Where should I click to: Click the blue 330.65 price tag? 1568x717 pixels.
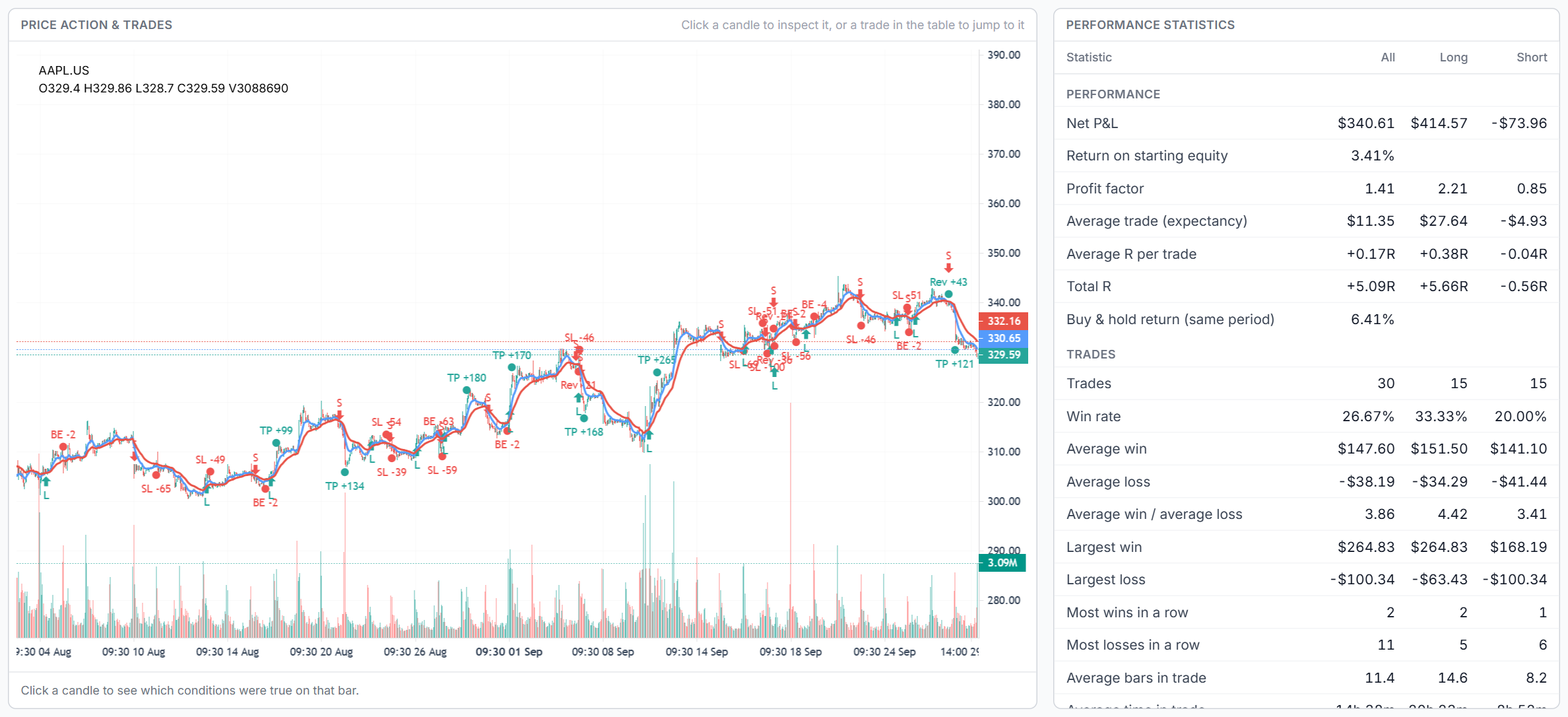[x=1003, y=338]
